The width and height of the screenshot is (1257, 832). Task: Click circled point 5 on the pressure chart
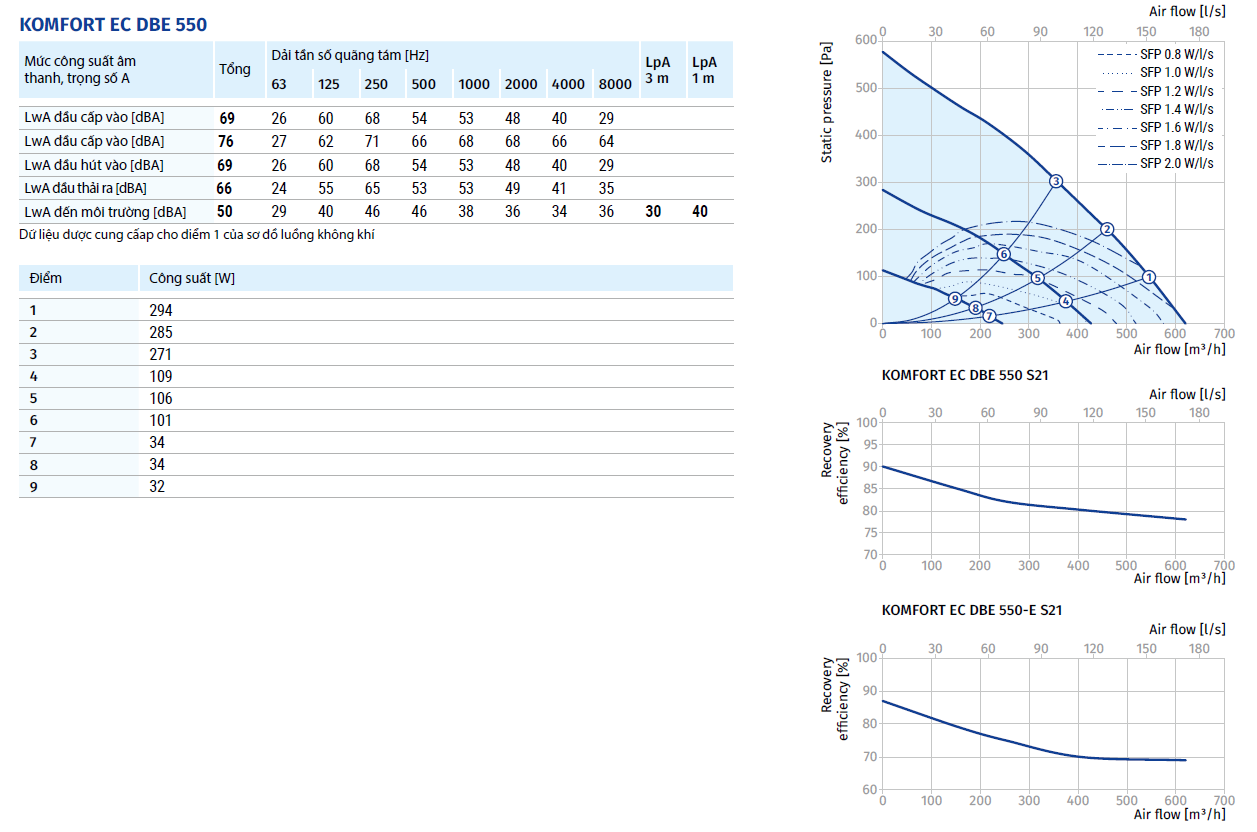pyautogui.click(x=1038, y=278)
